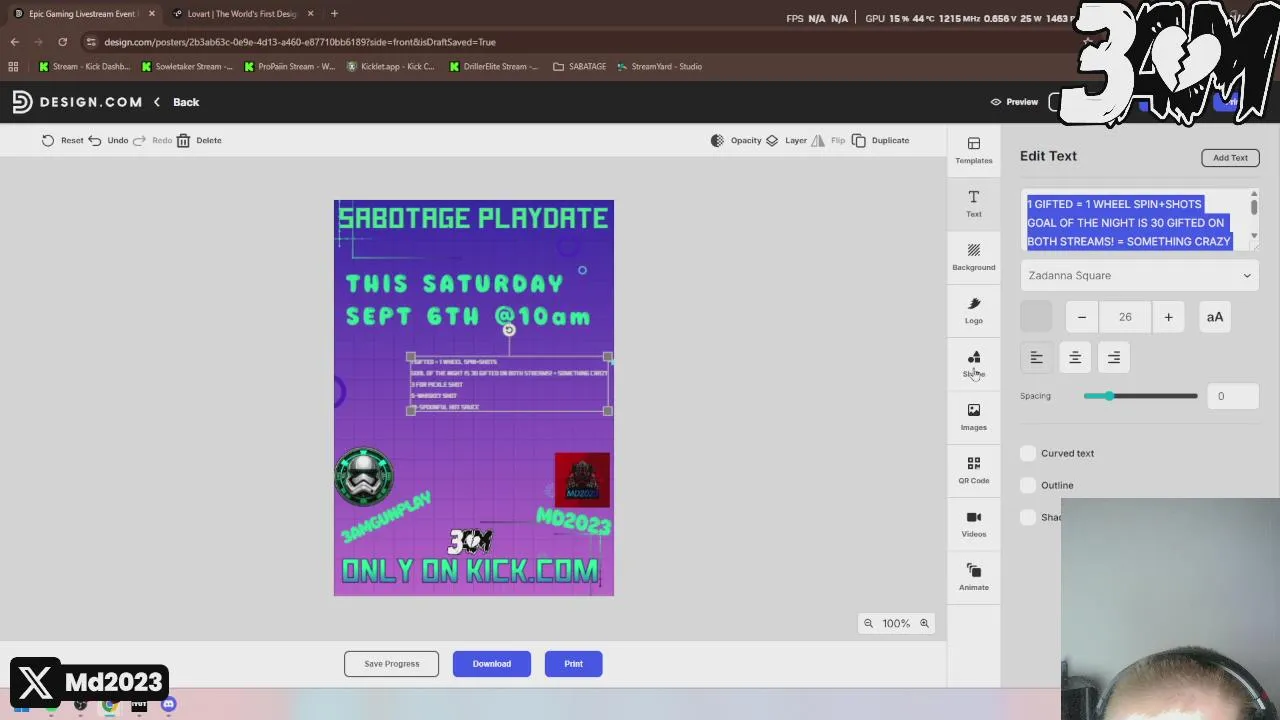Align text center
Image resolution: width=1280 pixels, height=720 pixels.
tap(1075, 357)
